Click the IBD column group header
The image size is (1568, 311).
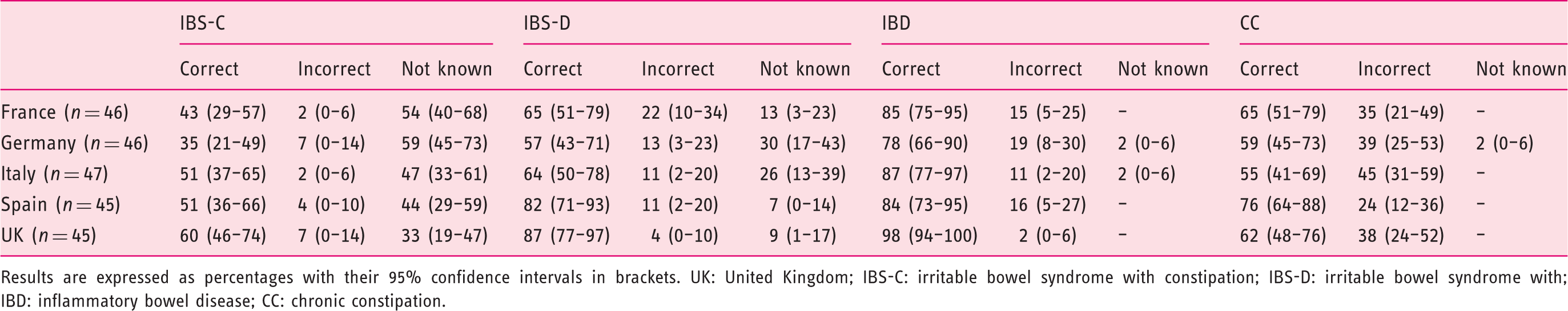(x=896, y=23)
